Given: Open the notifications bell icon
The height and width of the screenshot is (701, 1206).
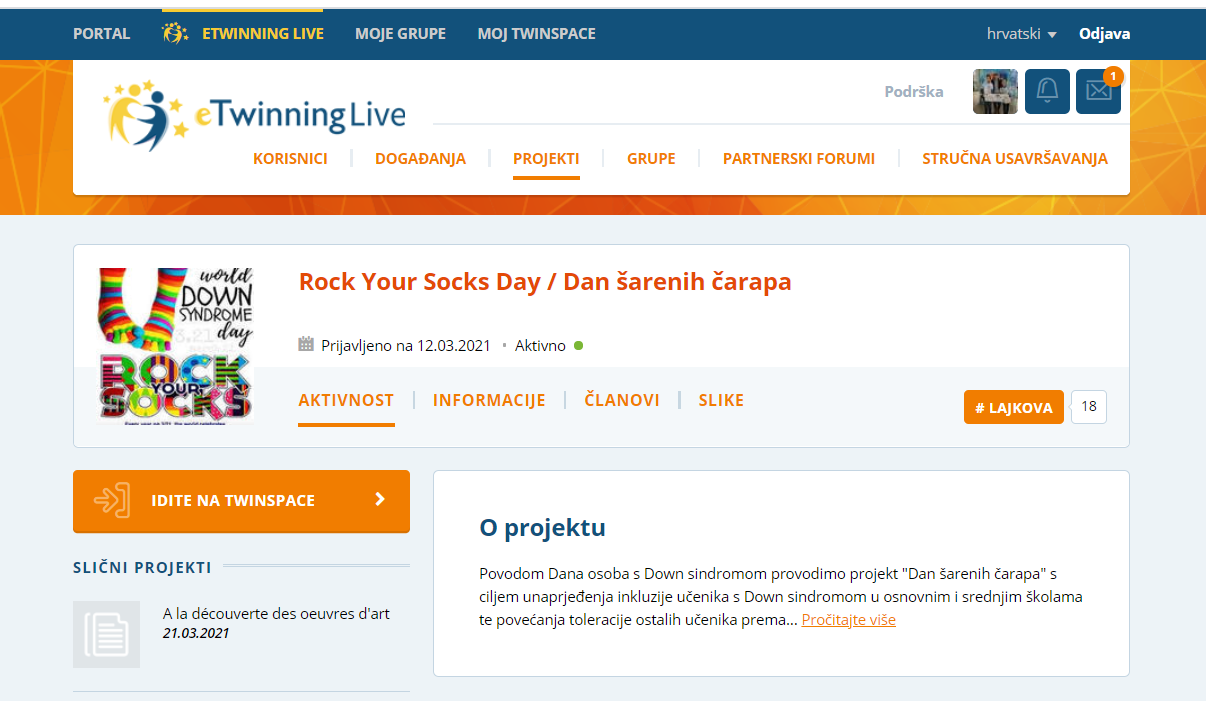Looking at the screenshot, I should tap(1047, 91).
